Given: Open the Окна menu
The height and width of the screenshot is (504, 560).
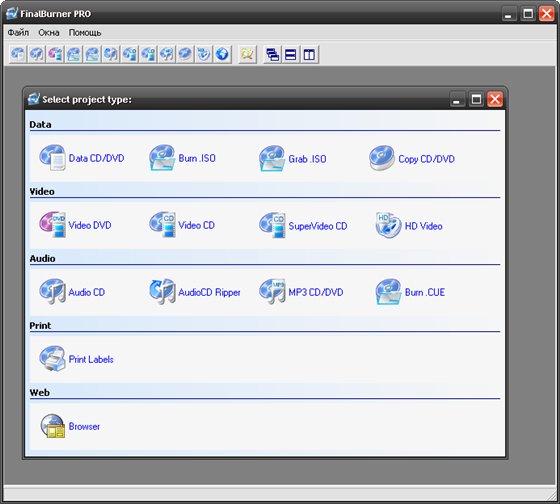Looking at the screenshot, I should [49, 33].
